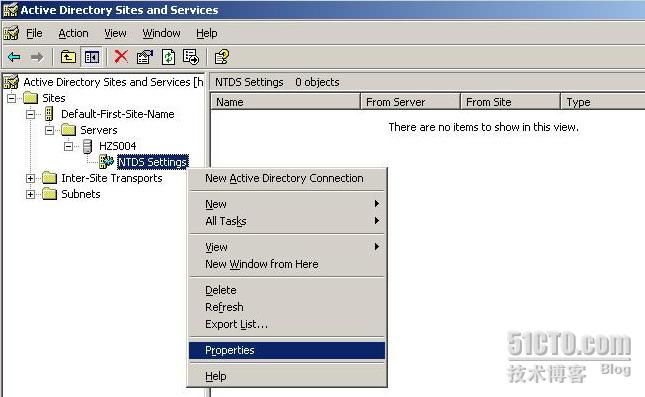Select the Default-First-Site-Name label
645x397 pixels.
(118, 114)
